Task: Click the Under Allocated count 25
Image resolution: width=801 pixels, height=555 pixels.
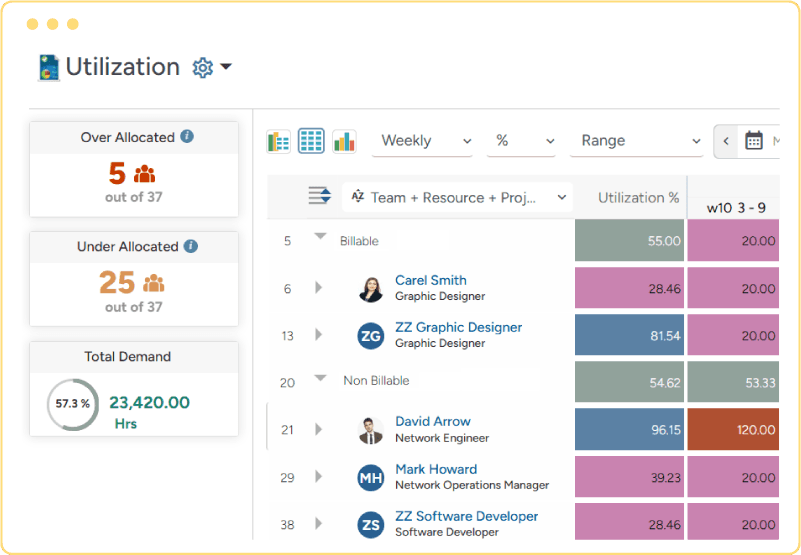Action: pos(117,282)
